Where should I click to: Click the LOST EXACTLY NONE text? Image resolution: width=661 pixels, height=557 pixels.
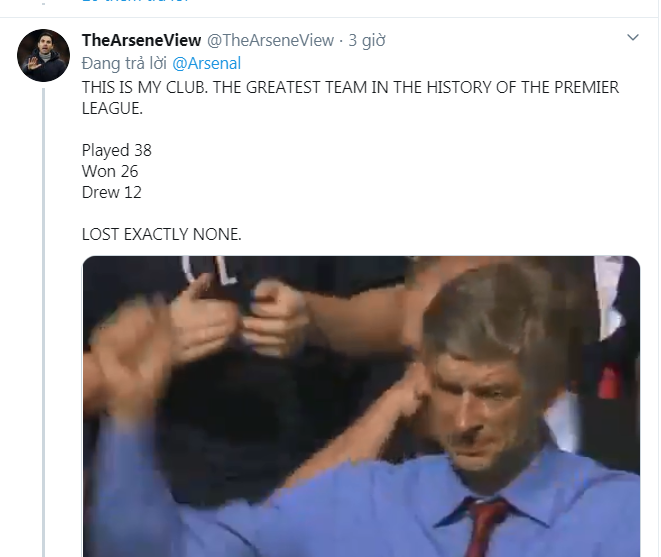coord(162,235)
